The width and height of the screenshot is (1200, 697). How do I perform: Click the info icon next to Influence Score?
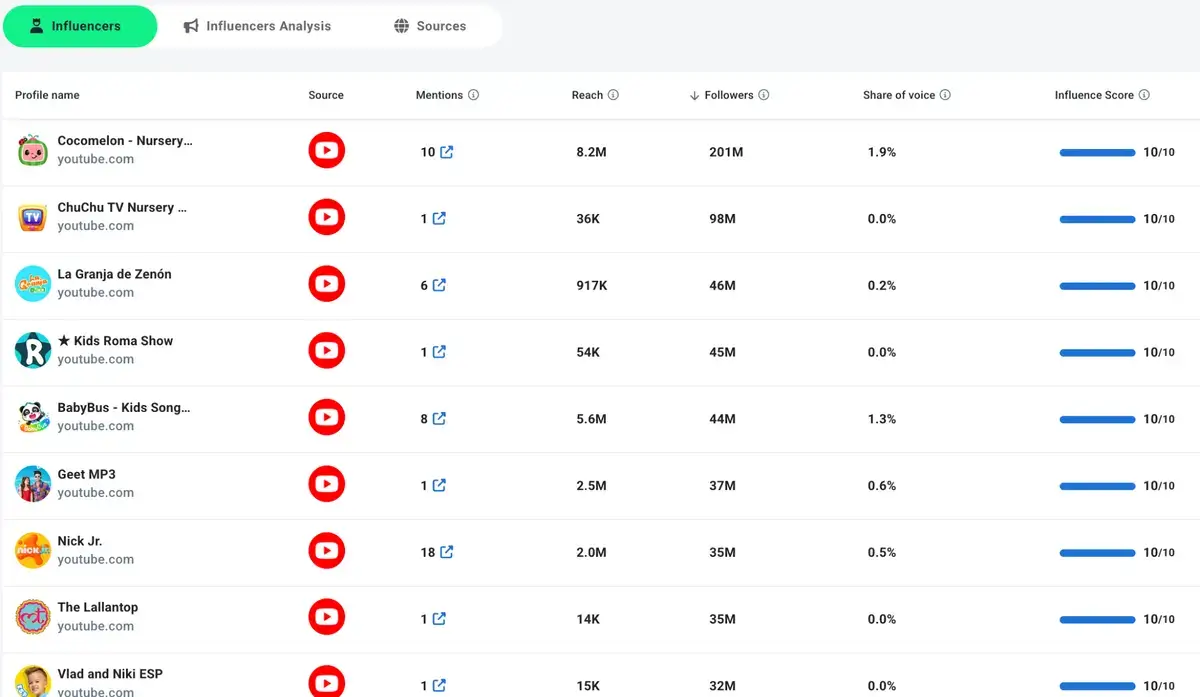pyautogui.click(x=1144, y=95)
